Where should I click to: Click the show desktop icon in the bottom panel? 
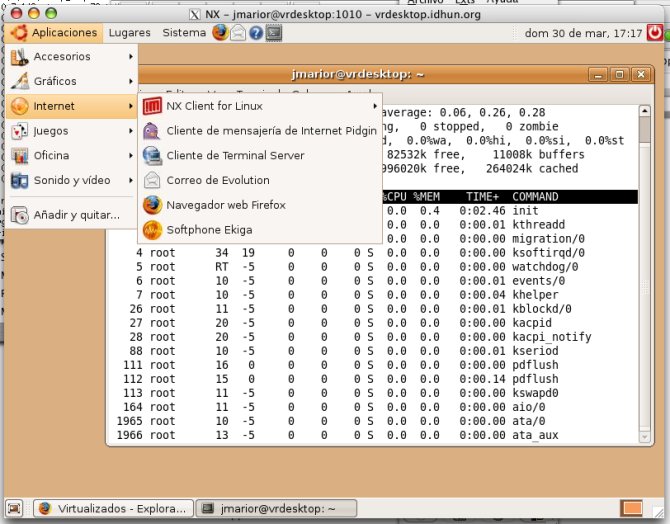click(x=15, y=508)
